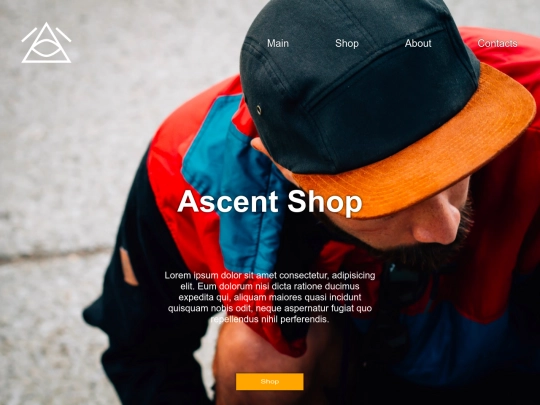Open the Main navigation link

(278, 43)
